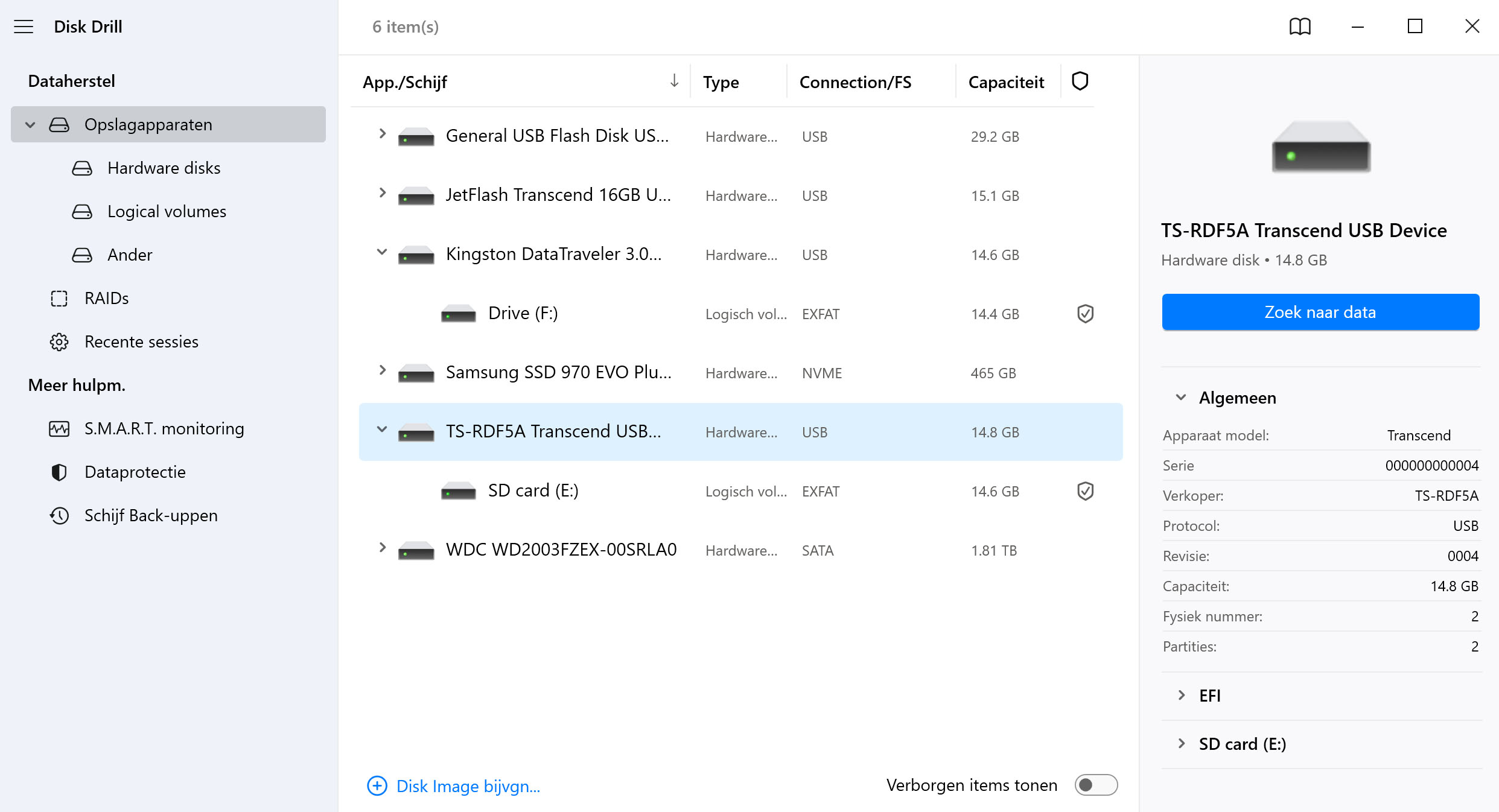Expand Samsung SSD 970 EVO Plus row

pos(381,370)
